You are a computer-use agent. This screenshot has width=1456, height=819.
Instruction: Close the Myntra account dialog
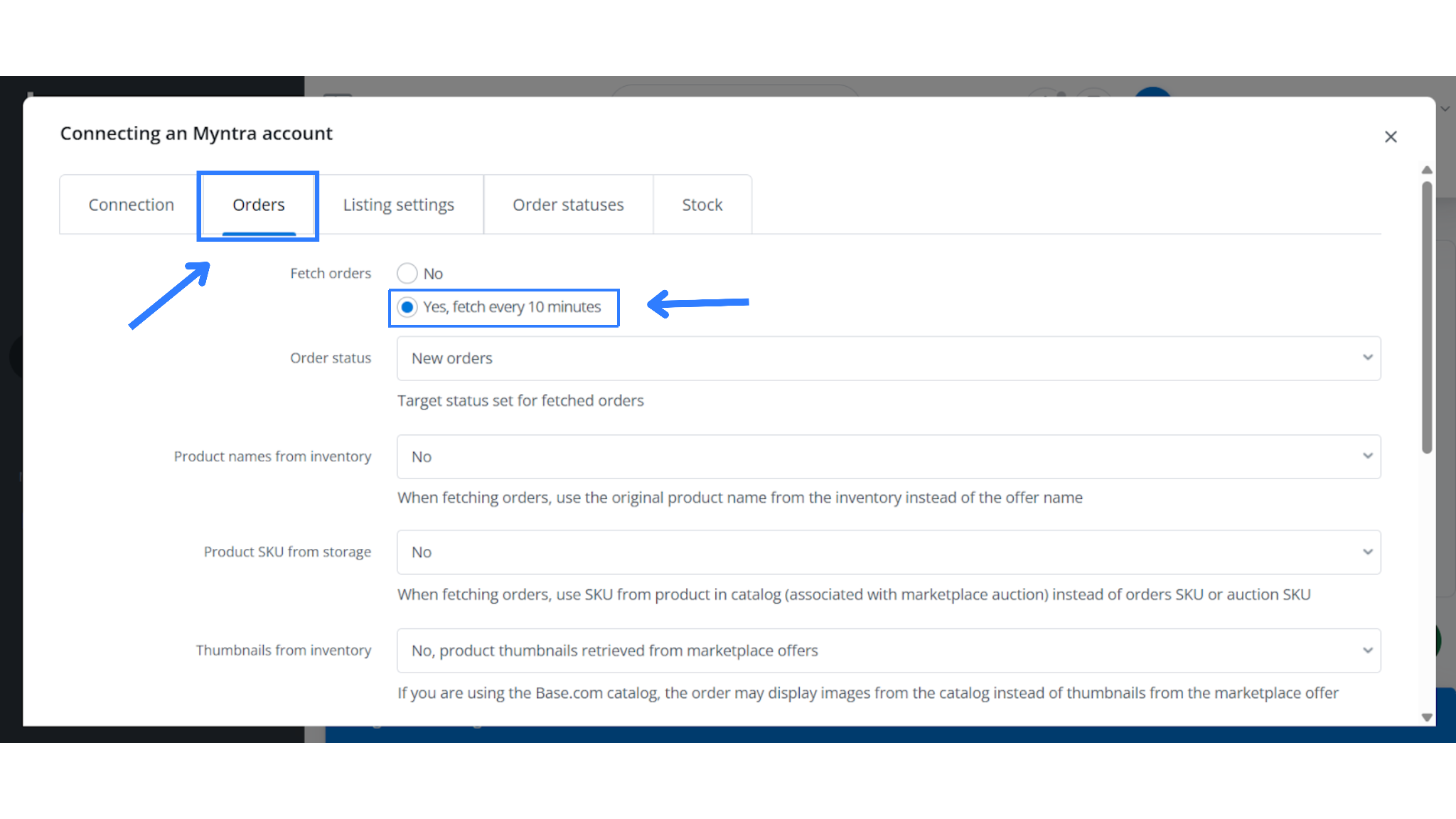pyautogui.click(x=1391, y=136)
